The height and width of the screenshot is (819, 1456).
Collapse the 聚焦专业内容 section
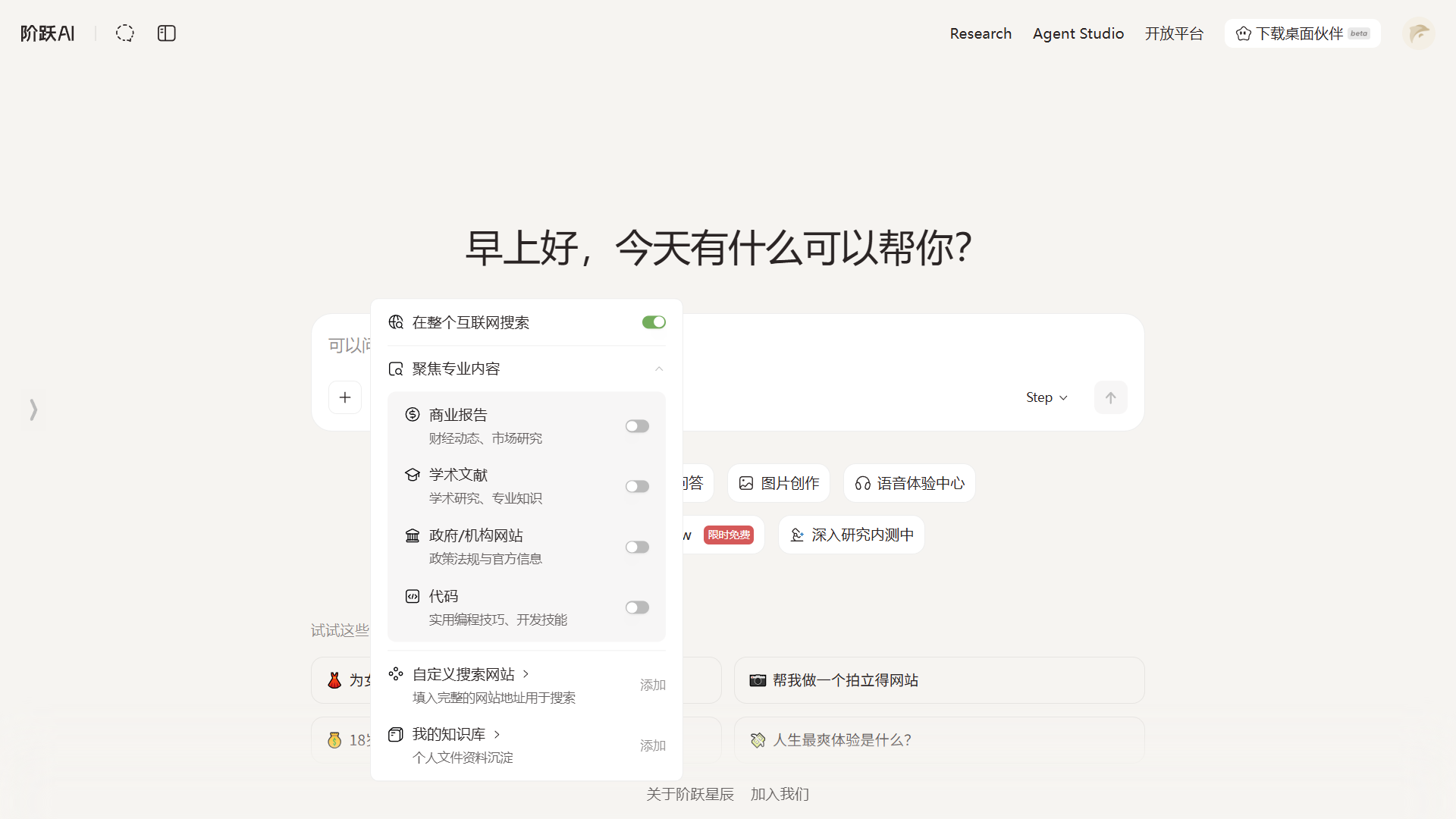tap(659, 369)
